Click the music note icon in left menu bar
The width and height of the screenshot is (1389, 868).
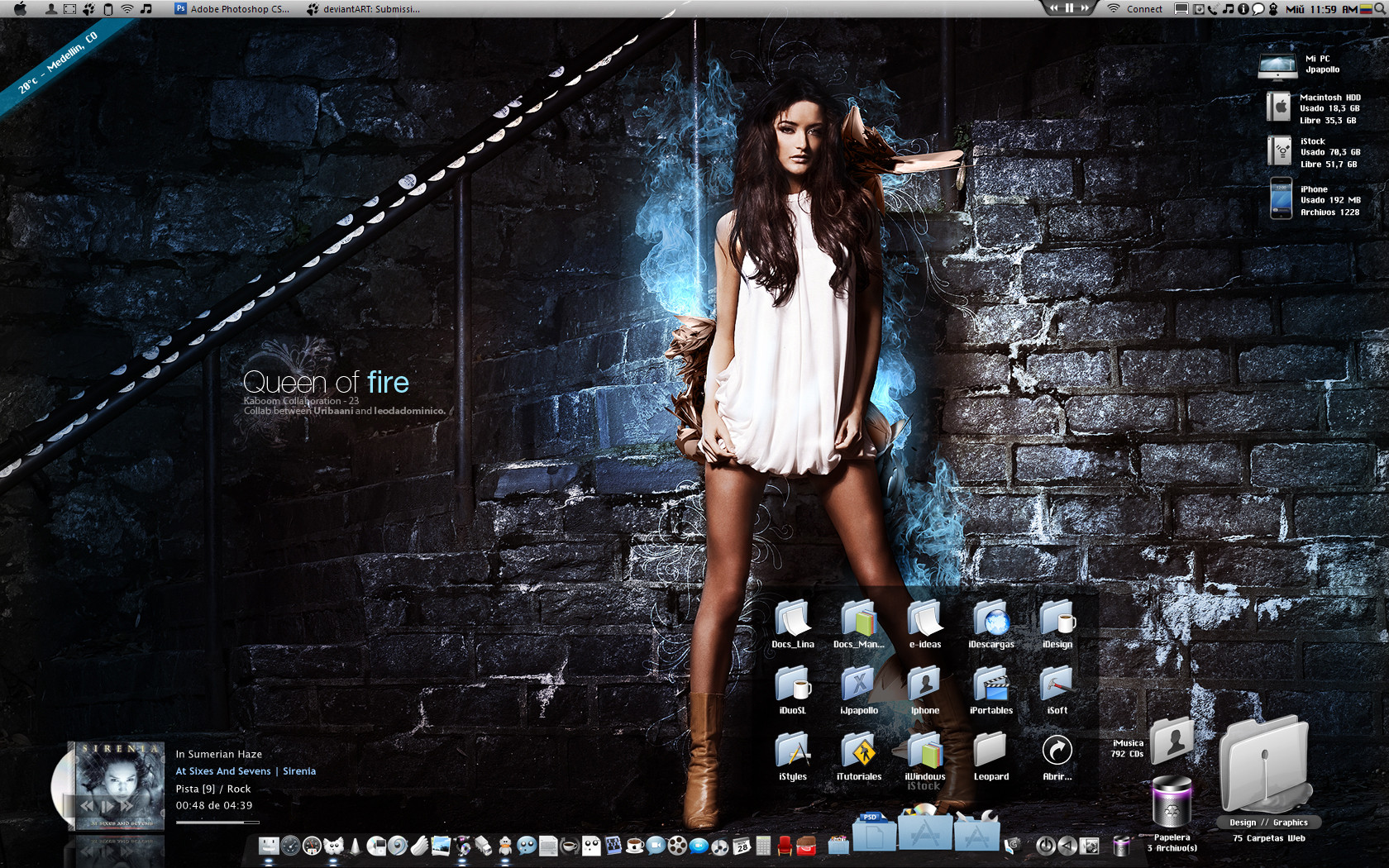pos(146,9)
